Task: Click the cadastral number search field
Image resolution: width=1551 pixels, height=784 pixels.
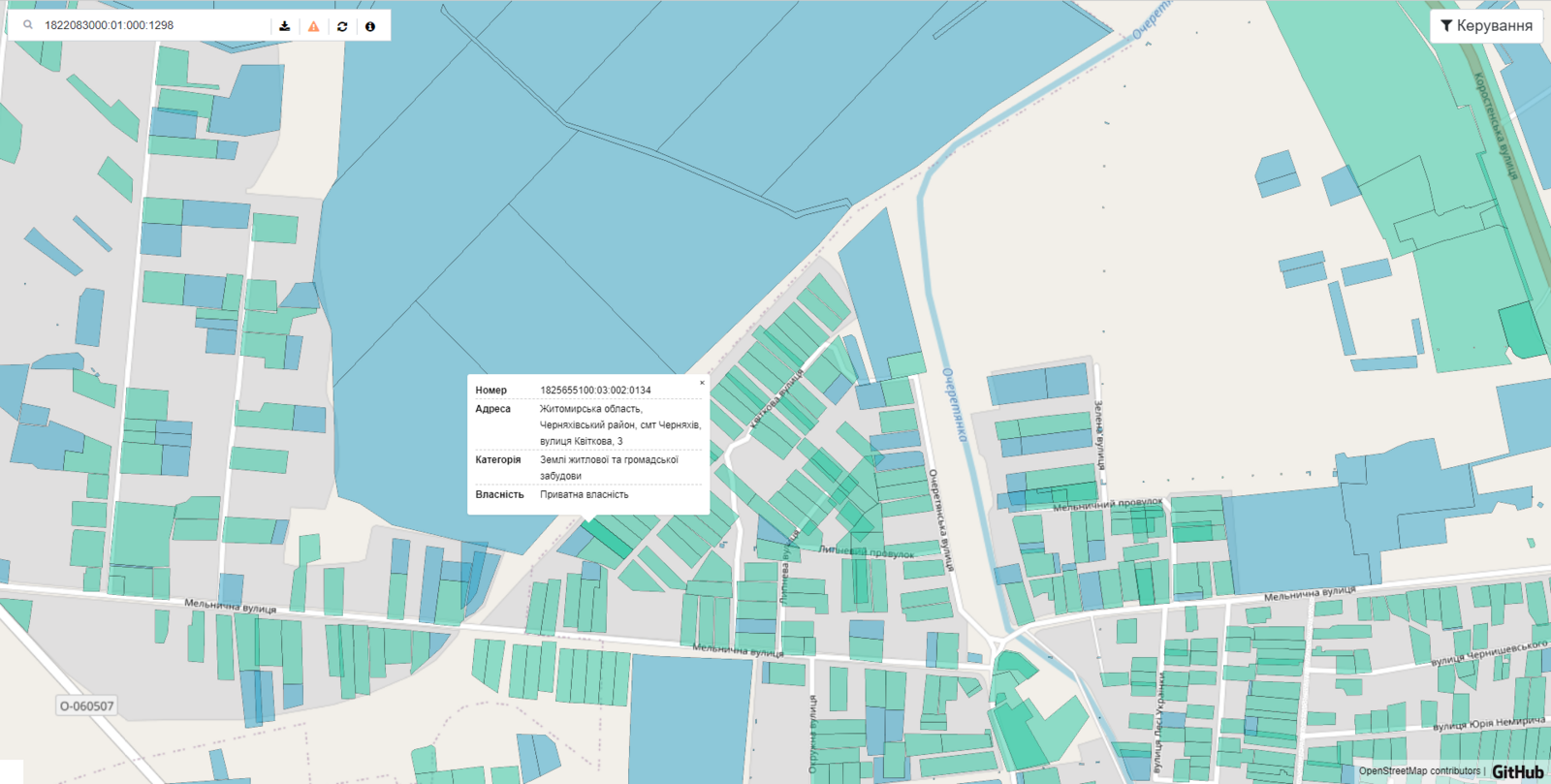Action: pyautogui.click(x=150, y=25)
